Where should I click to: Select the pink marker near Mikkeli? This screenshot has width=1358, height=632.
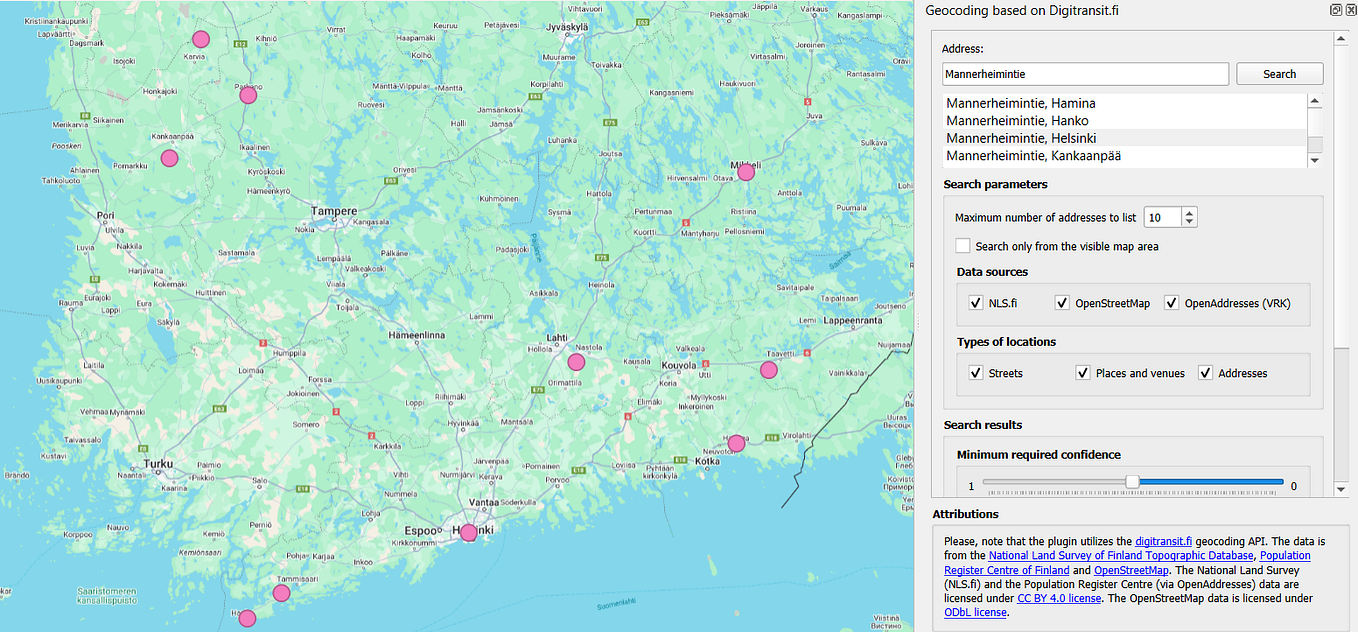[746, 172]
